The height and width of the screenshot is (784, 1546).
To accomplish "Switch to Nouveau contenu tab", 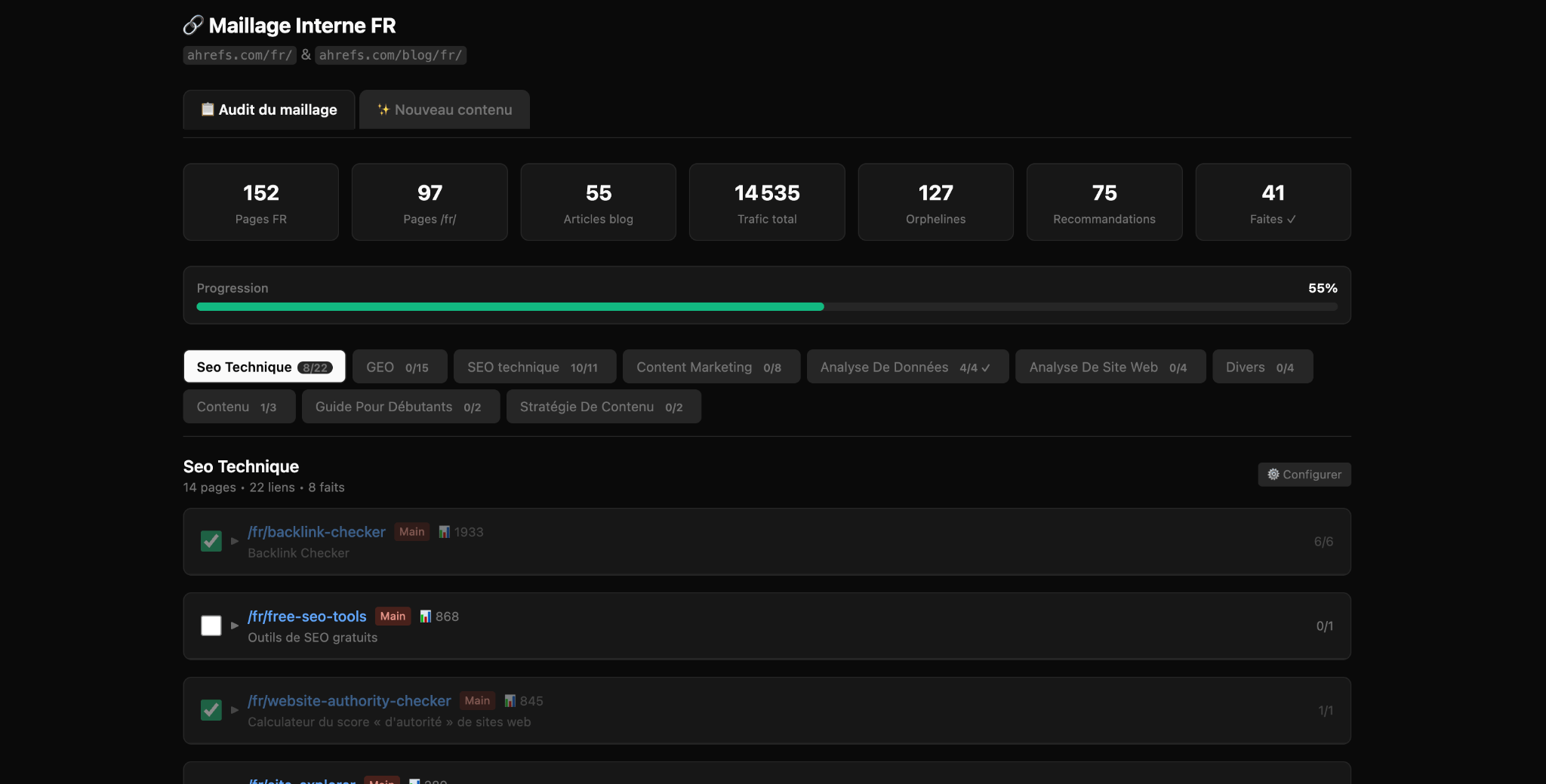I will [x=445, y=109].
